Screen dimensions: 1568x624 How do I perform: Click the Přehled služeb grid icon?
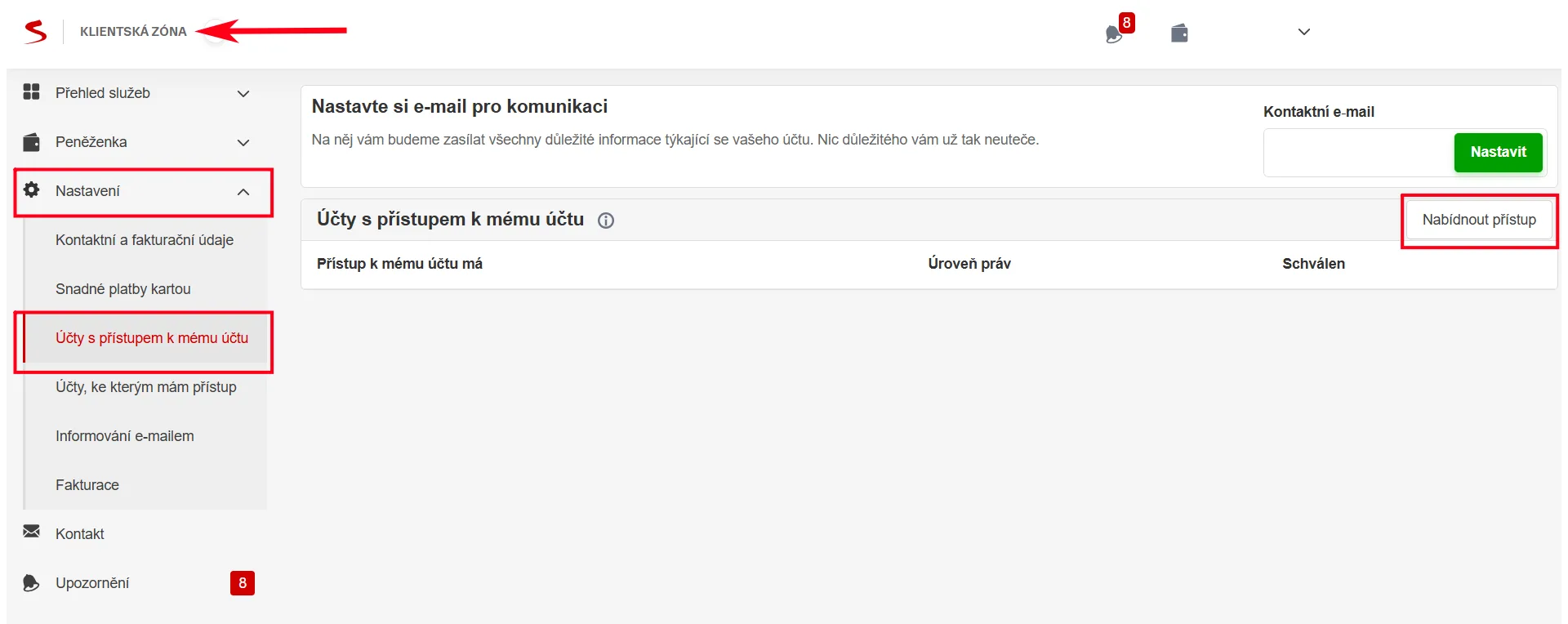click(31, 91)
